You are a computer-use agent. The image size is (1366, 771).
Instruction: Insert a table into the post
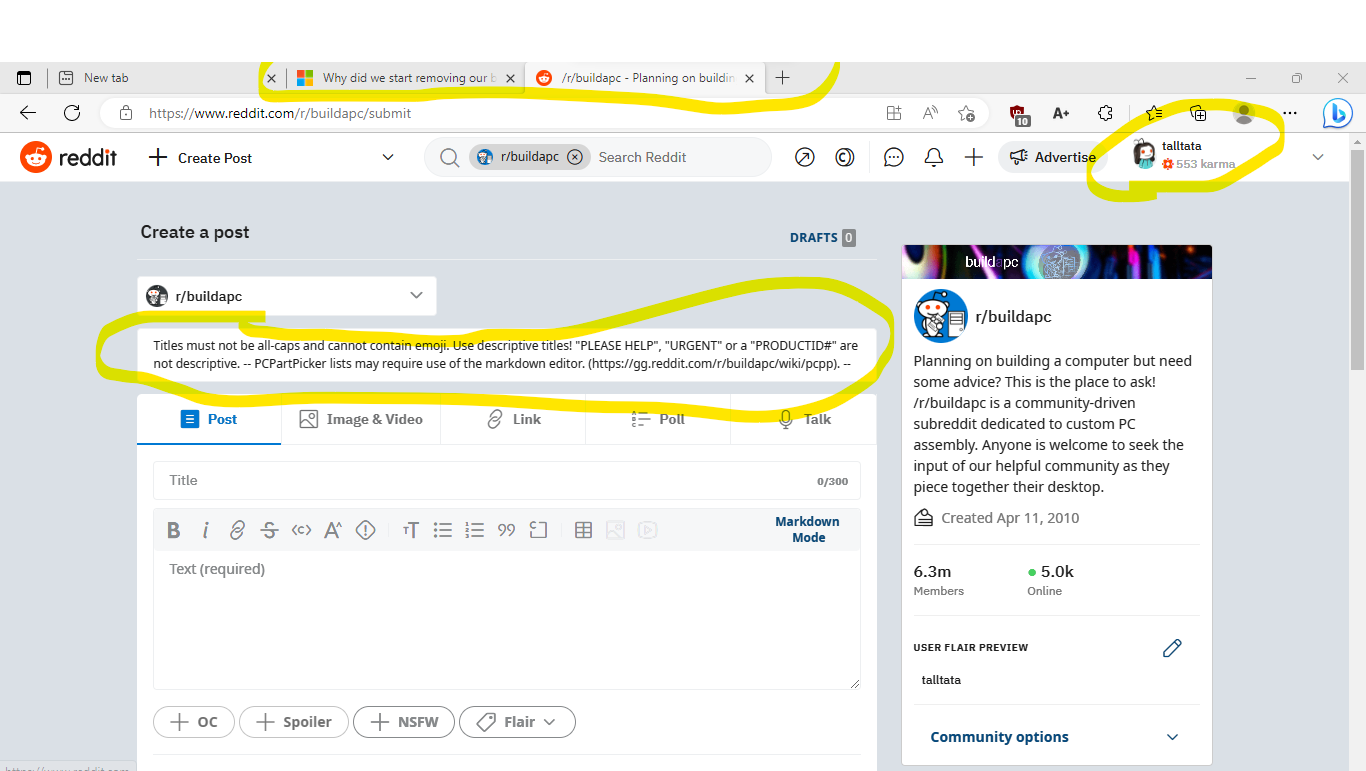coord(583,529)
